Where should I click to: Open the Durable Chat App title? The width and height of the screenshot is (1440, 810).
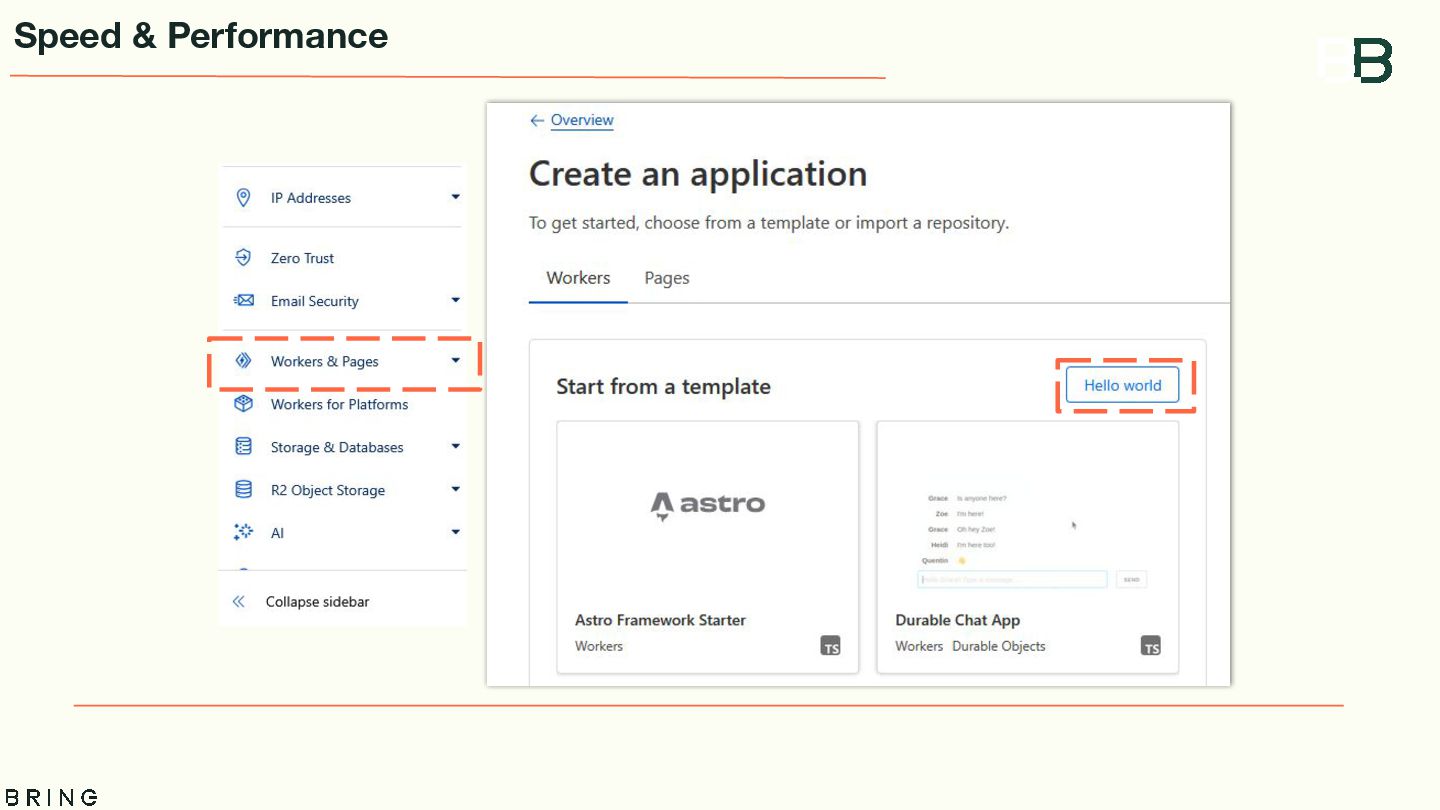click(x=957, y=620)
